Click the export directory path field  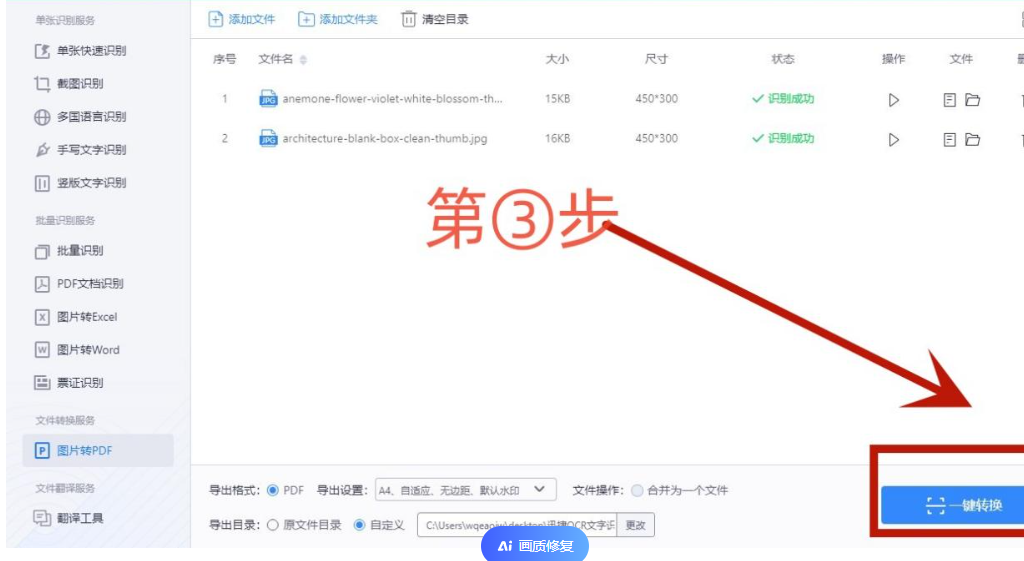[517, 525]
